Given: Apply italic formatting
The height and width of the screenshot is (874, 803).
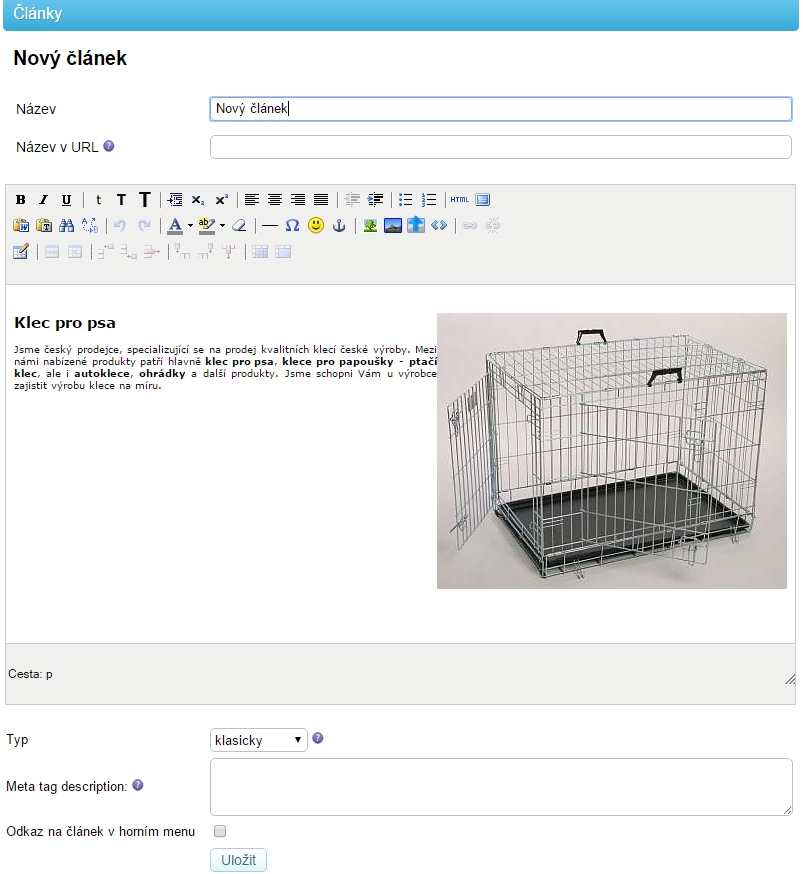Looking at the screenshot, I should 43,199.
